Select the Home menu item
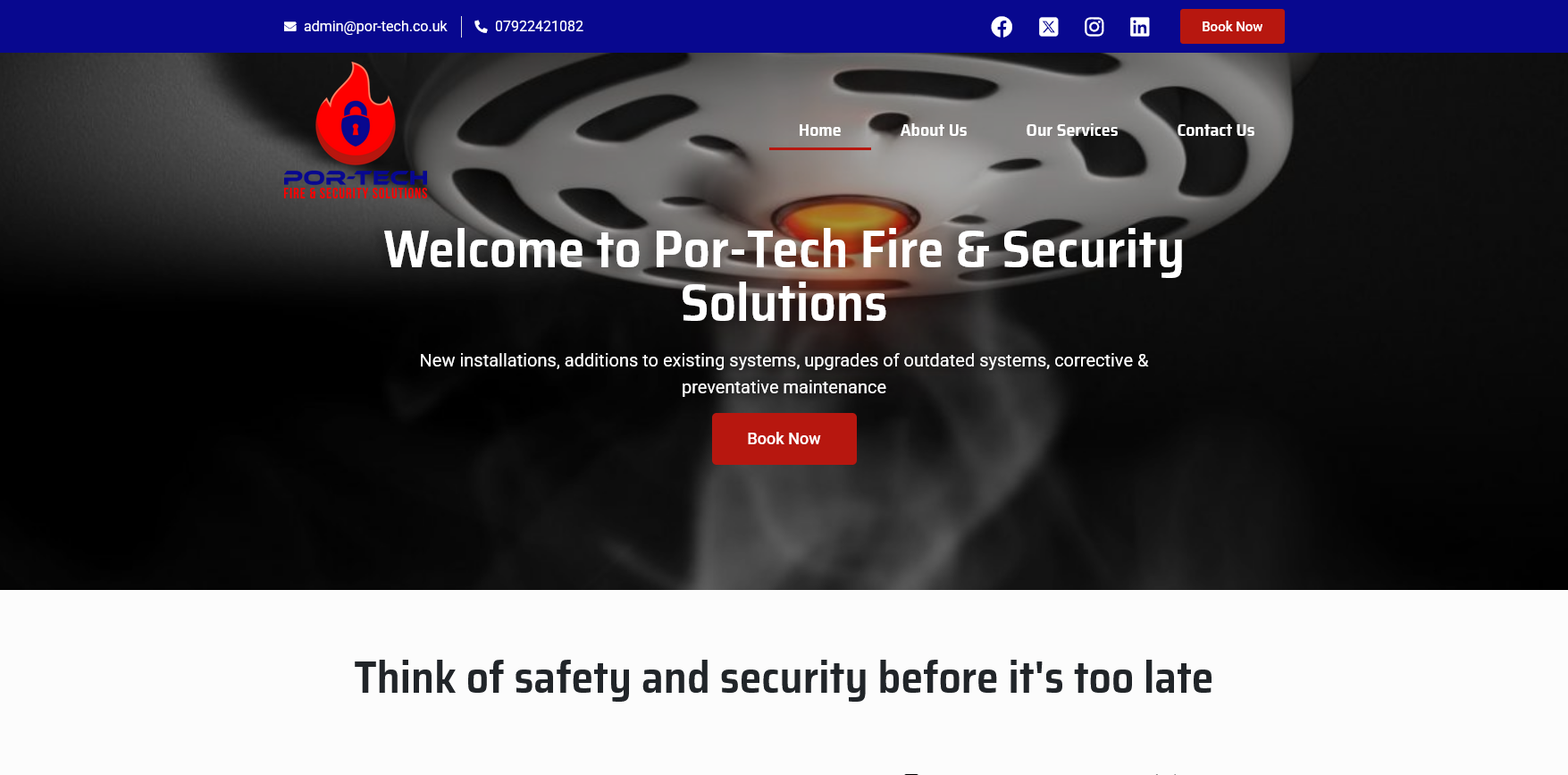1568x775 pixels. pos(819,131)
